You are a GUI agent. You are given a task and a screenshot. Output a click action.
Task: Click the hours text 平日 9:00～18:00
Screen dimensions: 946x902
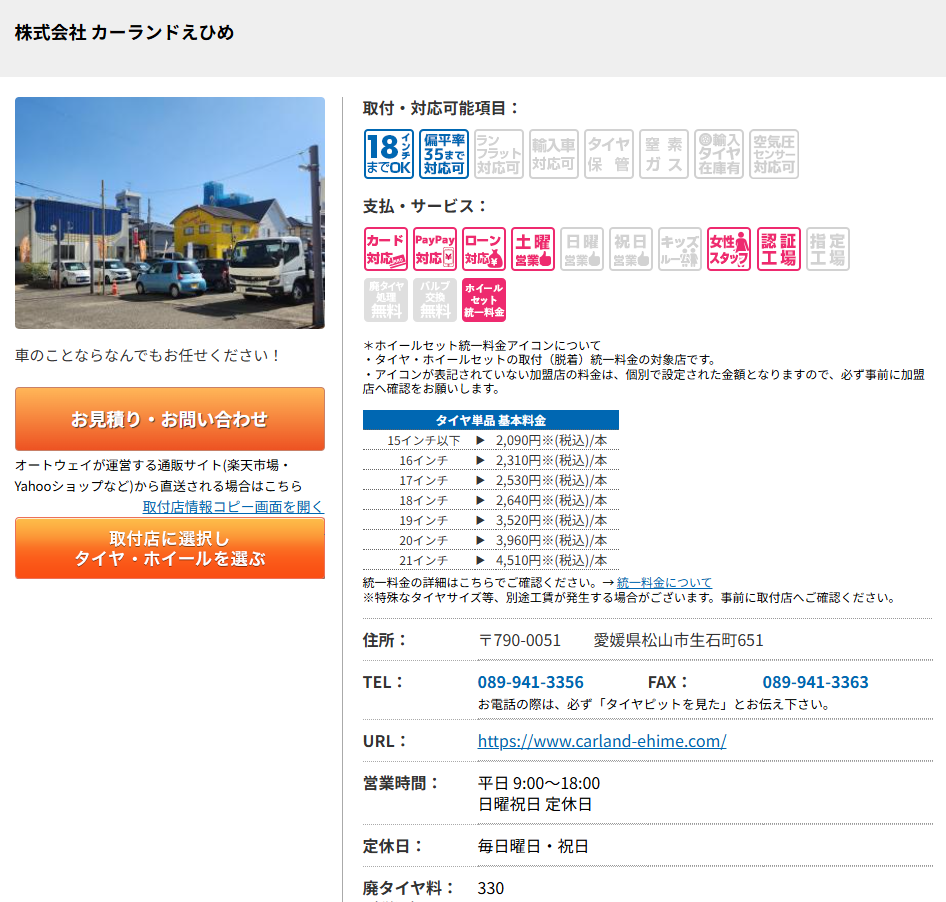tap(539, 783)
